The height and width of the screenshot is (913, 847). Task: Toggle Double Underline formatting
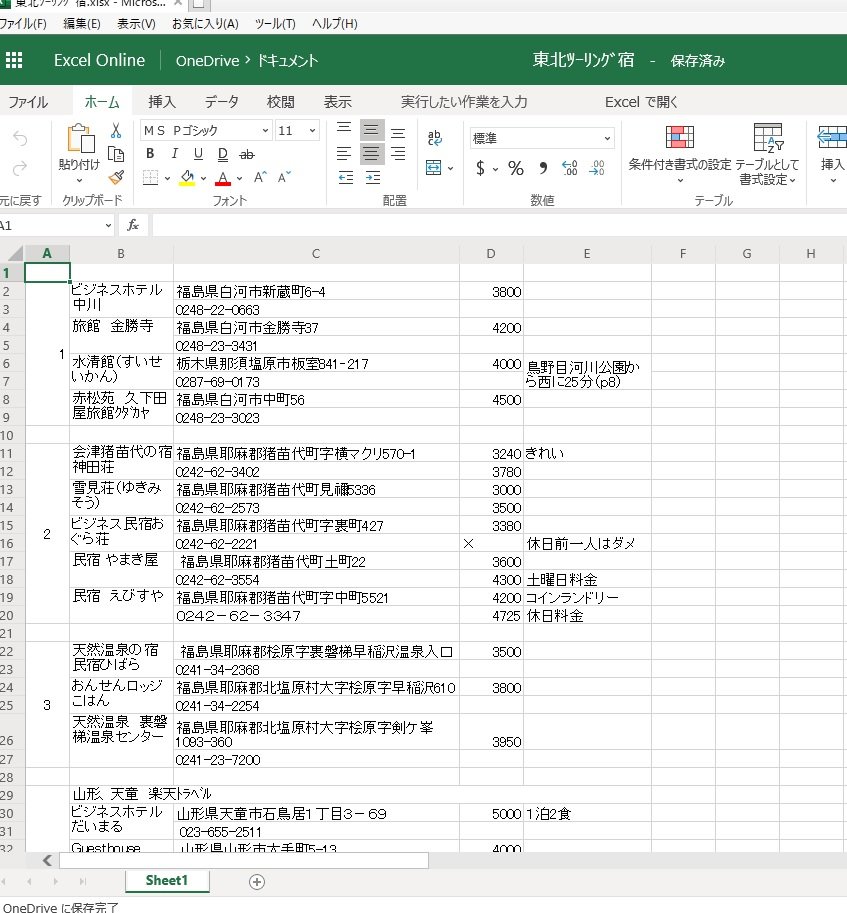coord(222,154)
